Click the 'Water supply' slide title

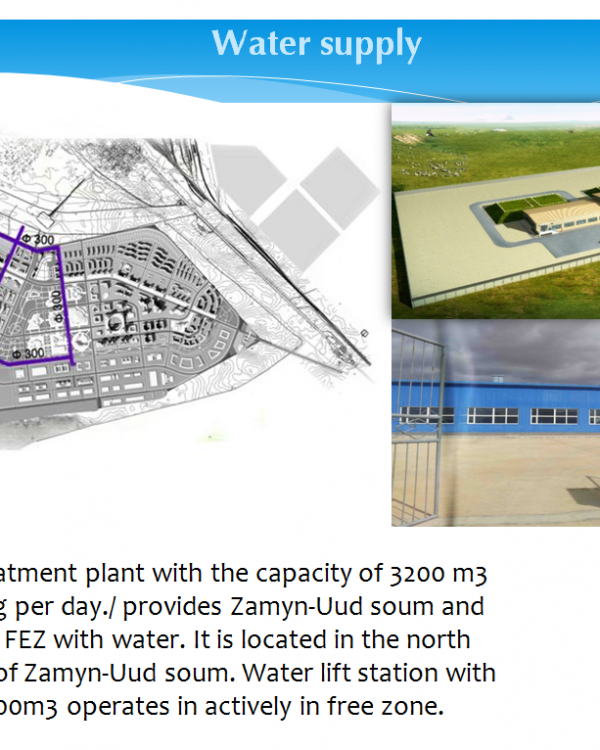pos(316,44)
